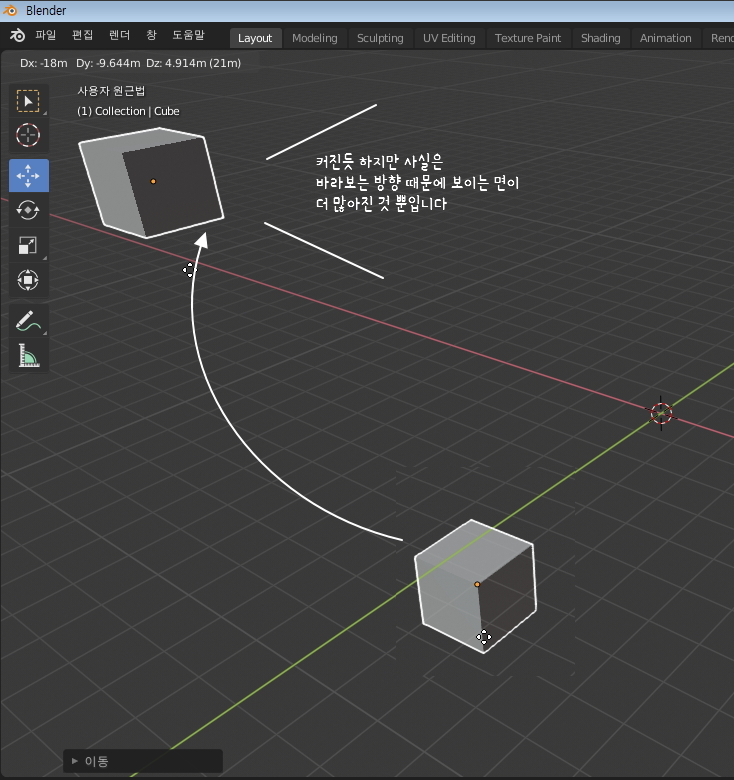Viewport: 734px width, 780px height.
Task: Select the Move tool
Action: click(28, 176)
